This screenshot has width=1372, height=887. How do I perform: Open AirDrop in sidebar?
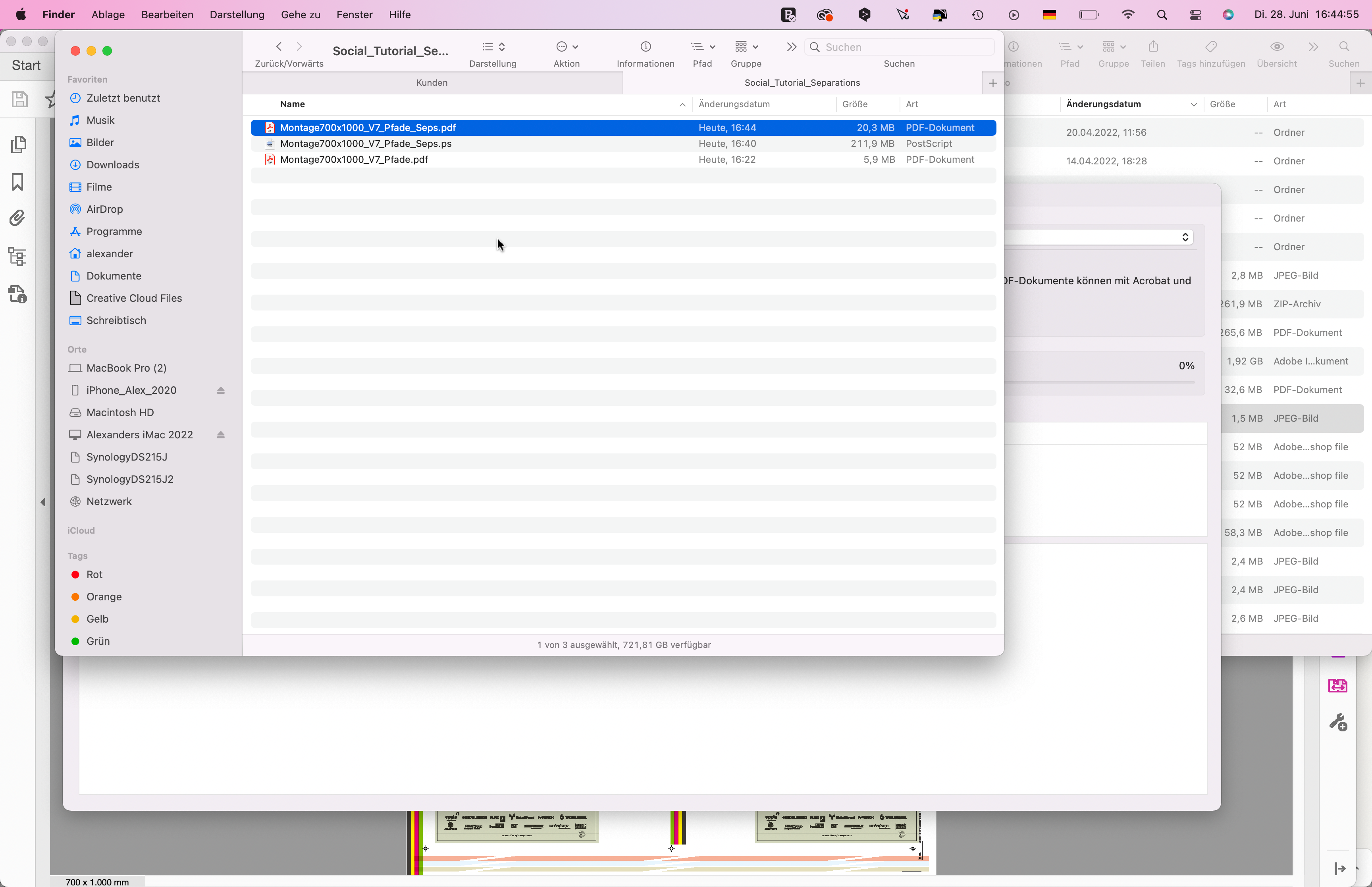tap(104, 209)
